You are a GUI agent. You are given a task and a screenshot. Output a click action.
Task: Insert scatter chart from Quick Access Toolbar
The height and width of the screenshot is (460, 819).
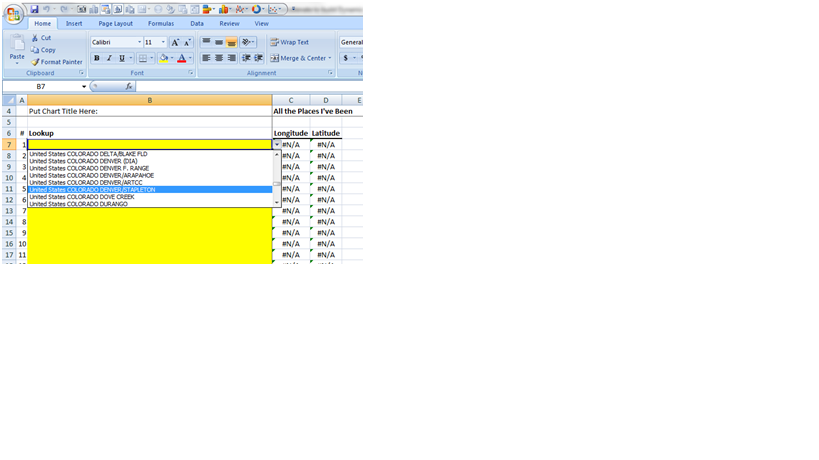272,9
